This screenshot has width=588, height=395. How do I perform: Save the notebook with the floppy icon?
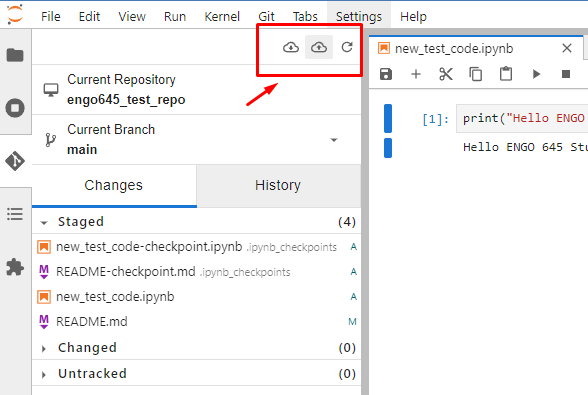(386, 74)
